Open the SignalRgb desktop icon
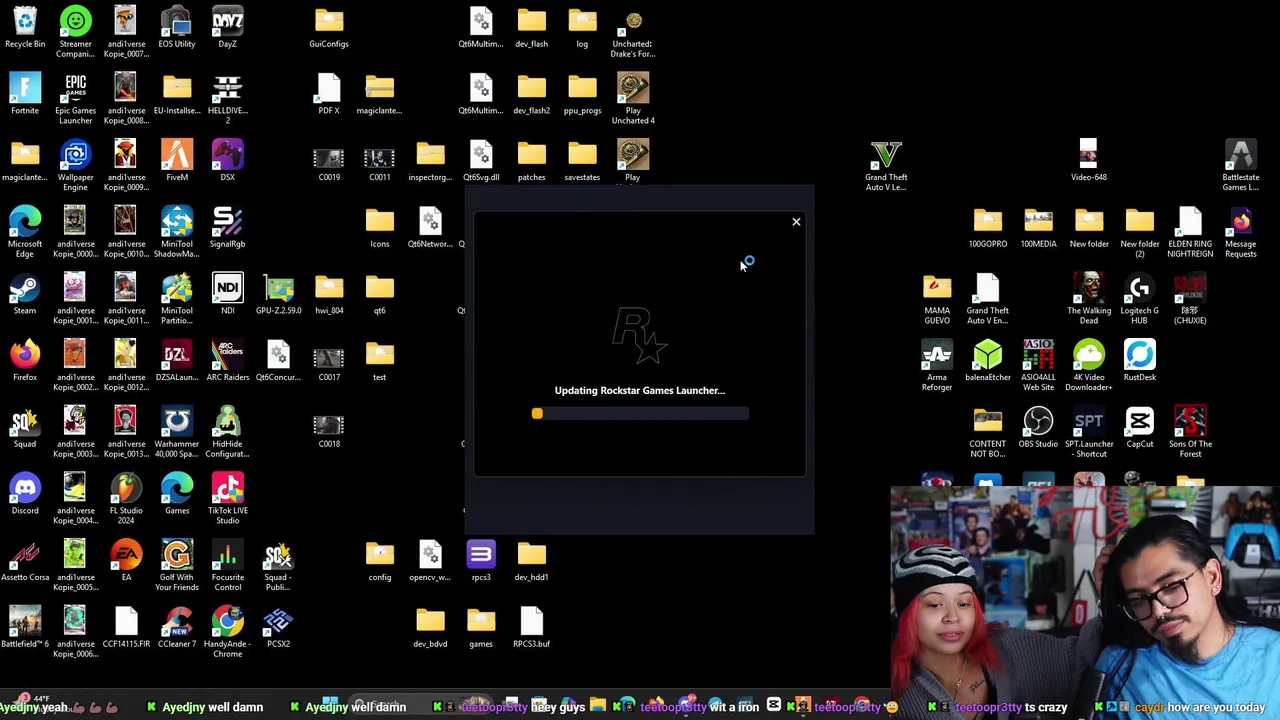This screenshot has height=720, width=1280. click(x=227, y=228)
